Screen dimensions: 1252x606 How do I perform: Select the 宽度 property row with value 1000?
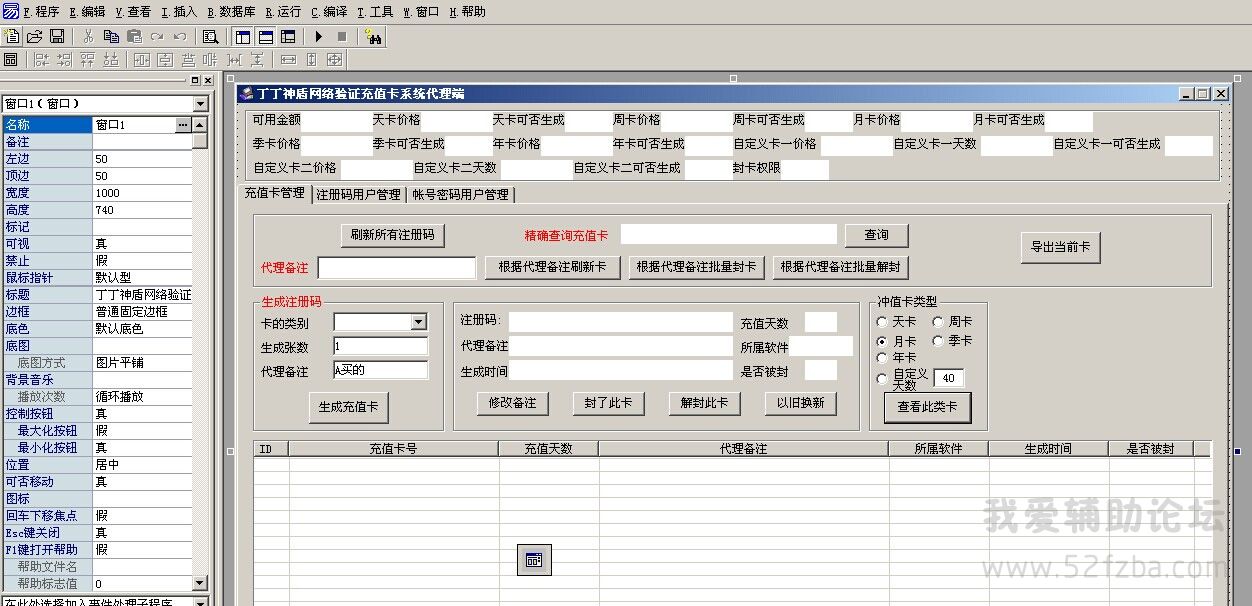[96, 193]
